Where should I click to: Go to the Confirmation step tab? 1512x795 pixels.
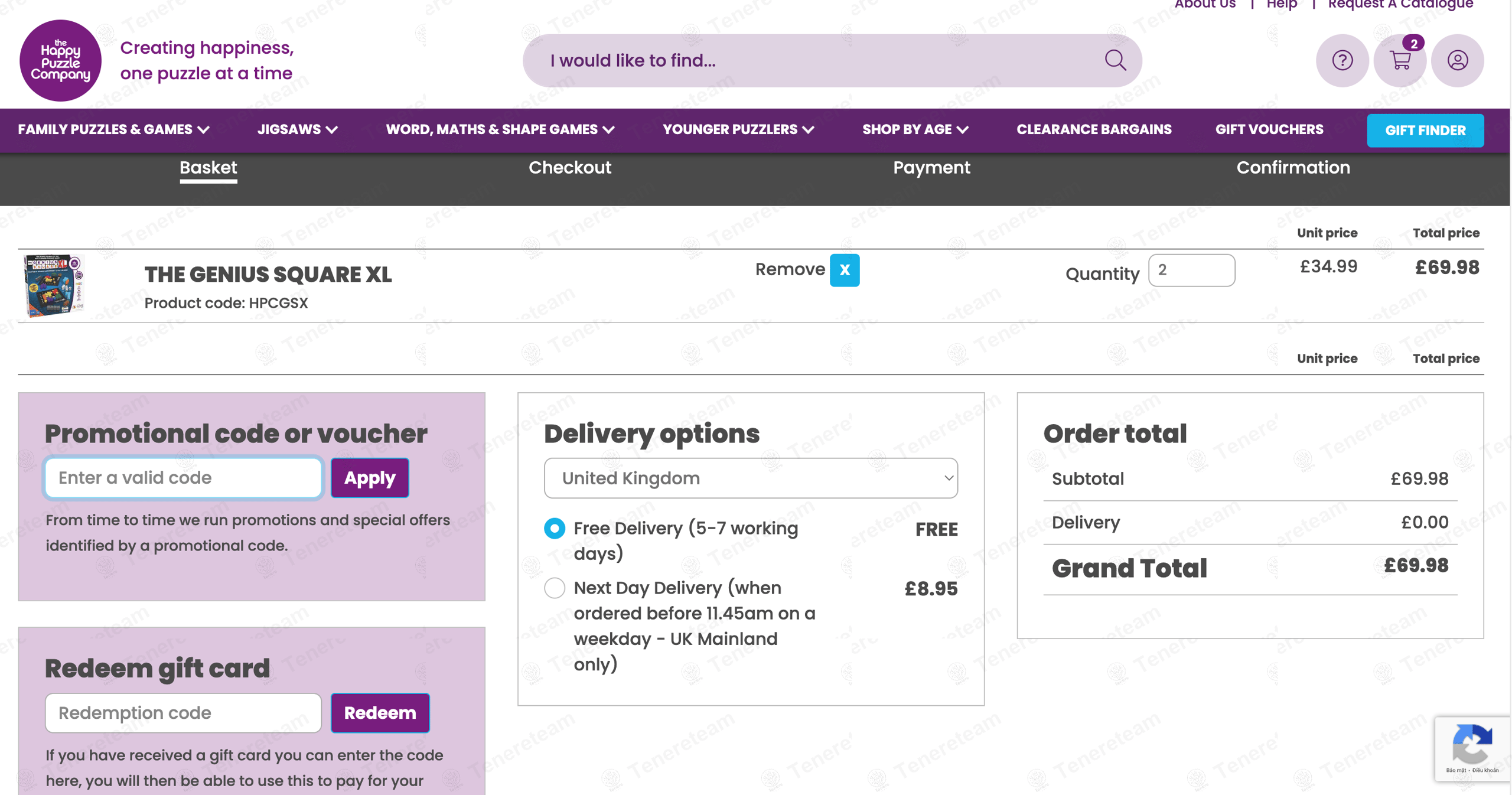coord(1293,168)
